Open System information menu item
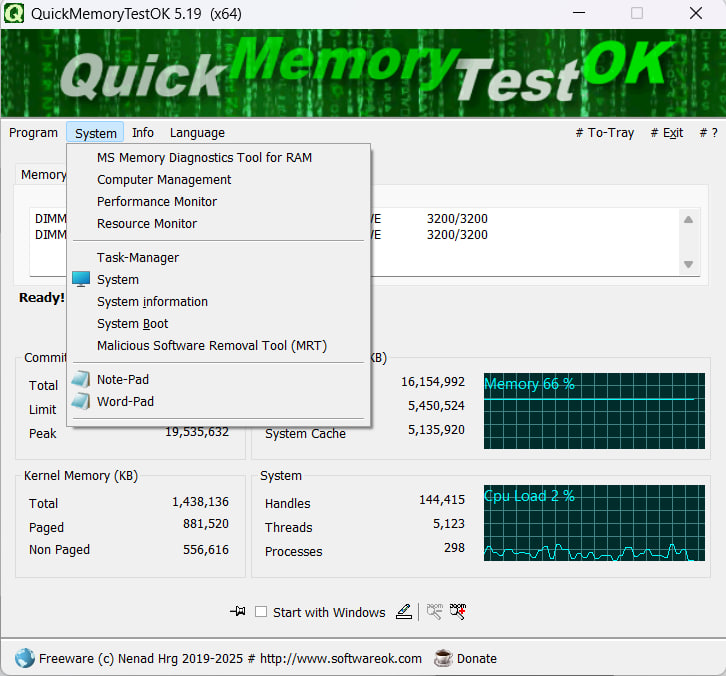Viewport: 726px width, 676px height. pos(219,301)
